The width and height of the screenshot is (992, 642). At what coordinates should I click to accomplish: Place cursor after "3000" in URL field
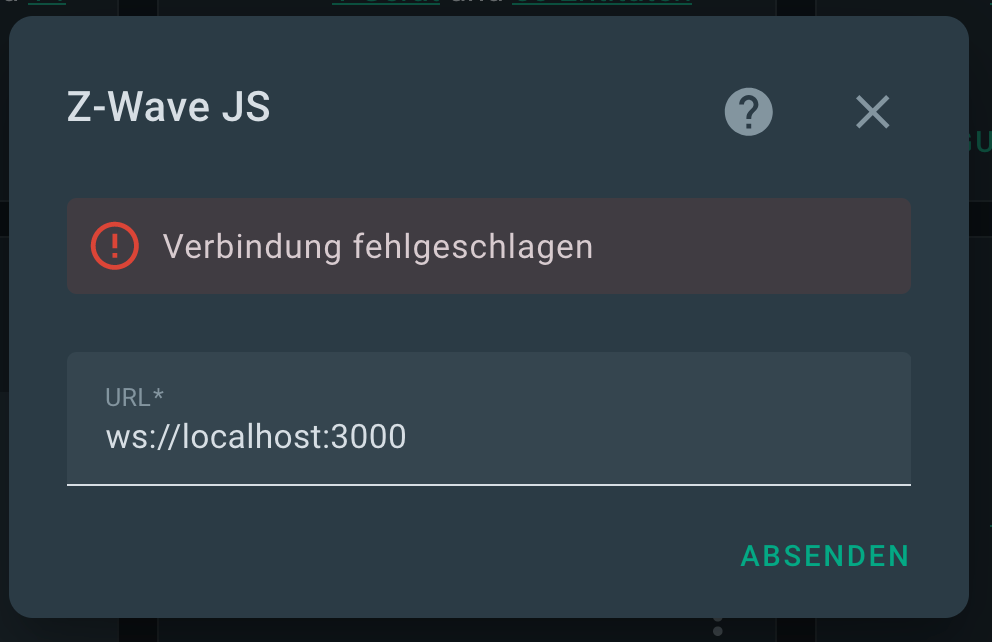click(408, 437)
